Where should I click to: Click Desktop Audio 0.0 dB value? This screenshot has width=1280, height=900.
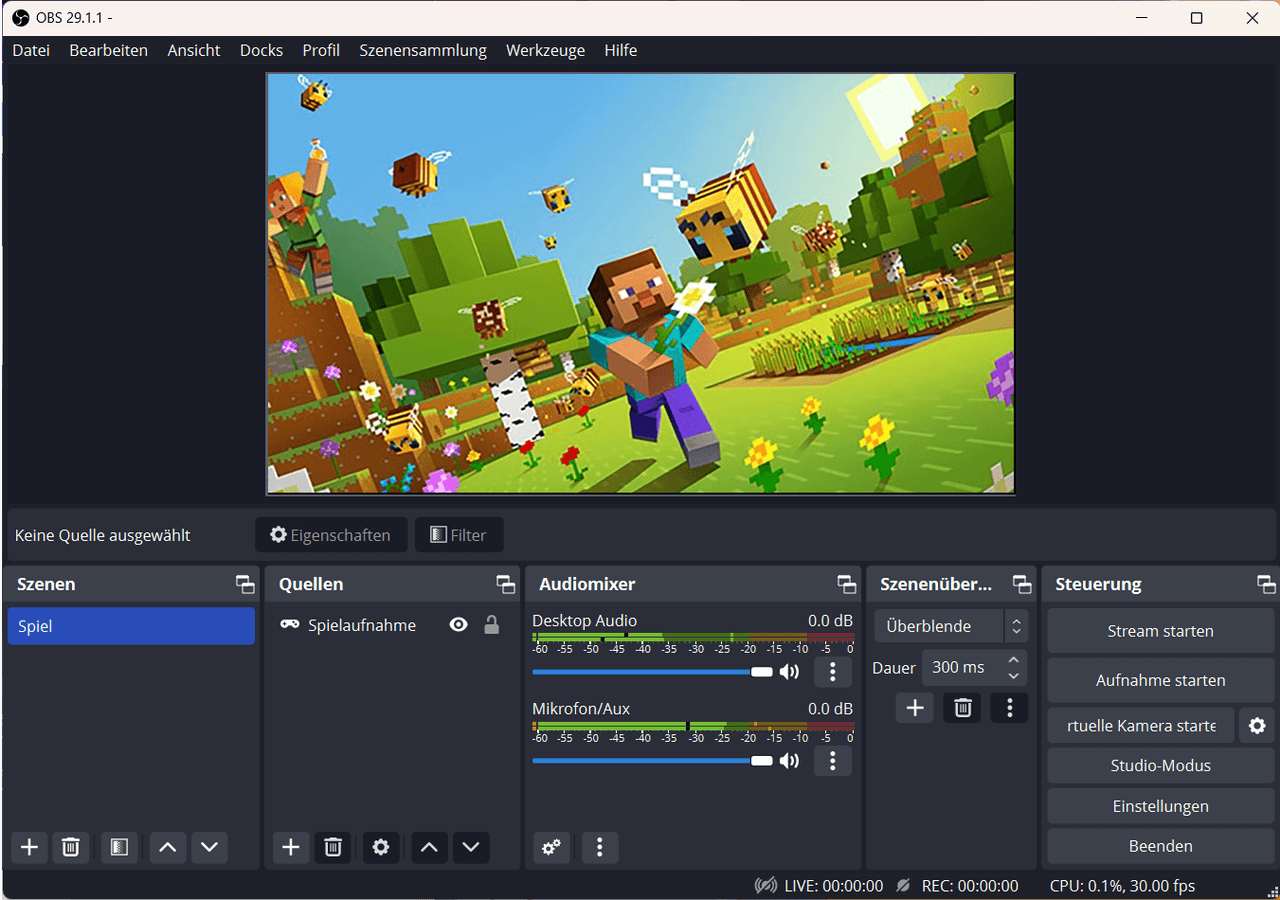(830, 621)
